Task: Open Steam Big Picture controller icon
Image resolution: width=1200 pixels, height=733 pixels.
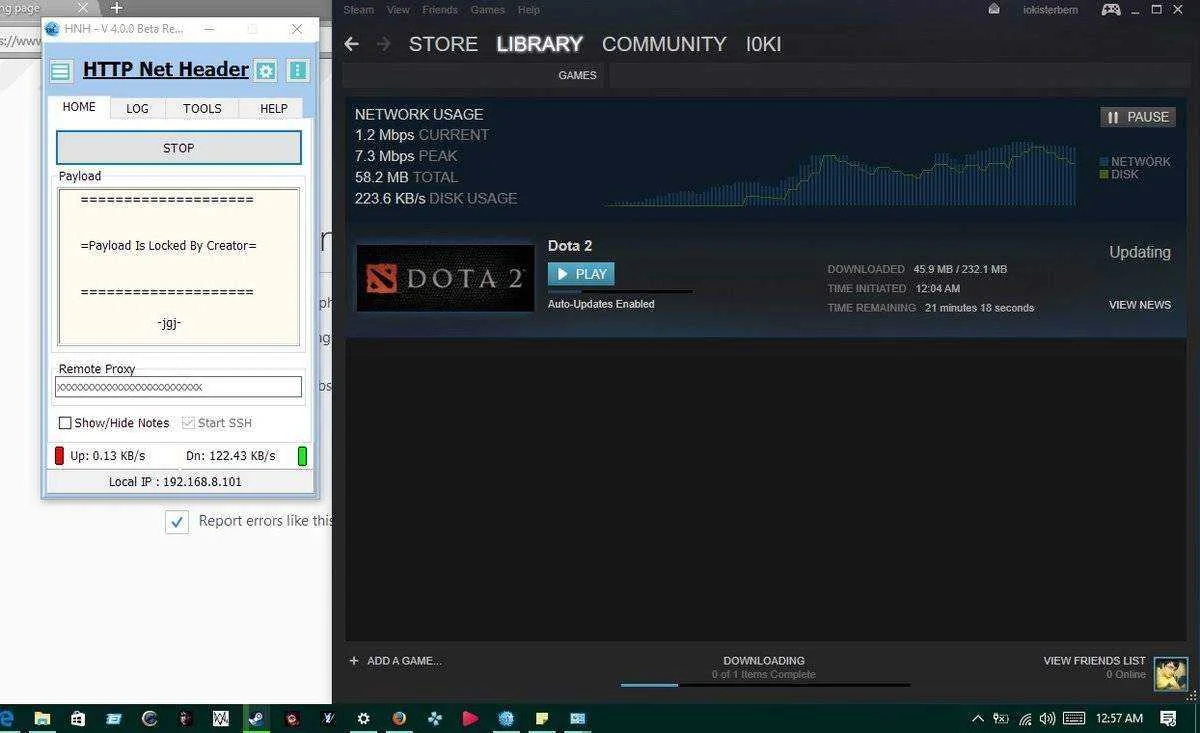Action: pos(1111,9)
